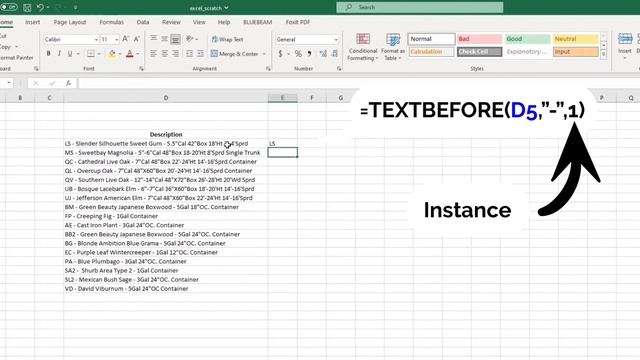Screen dimensions: 640x360
Task: Select the column D header
Action: tap(166, 98)
